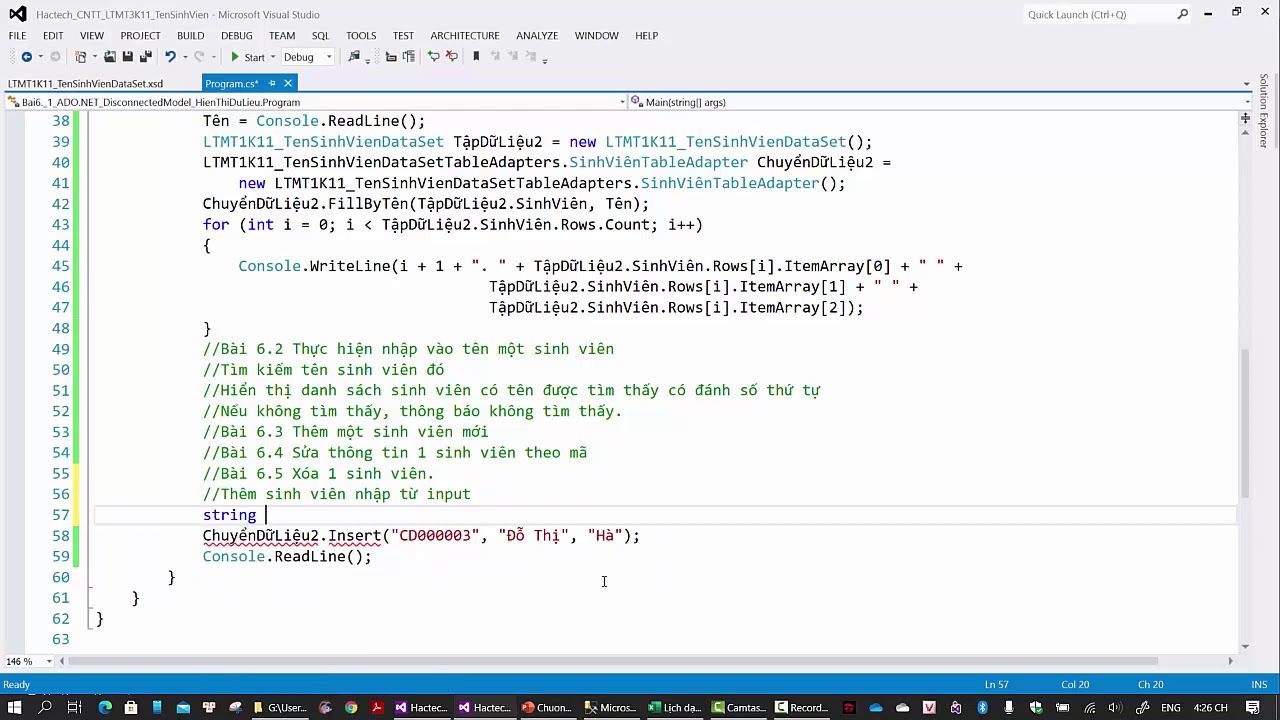Viewport: 1280px width, 720px height.
Task: Open the DEBUG menu
Action: coord(236,35)
